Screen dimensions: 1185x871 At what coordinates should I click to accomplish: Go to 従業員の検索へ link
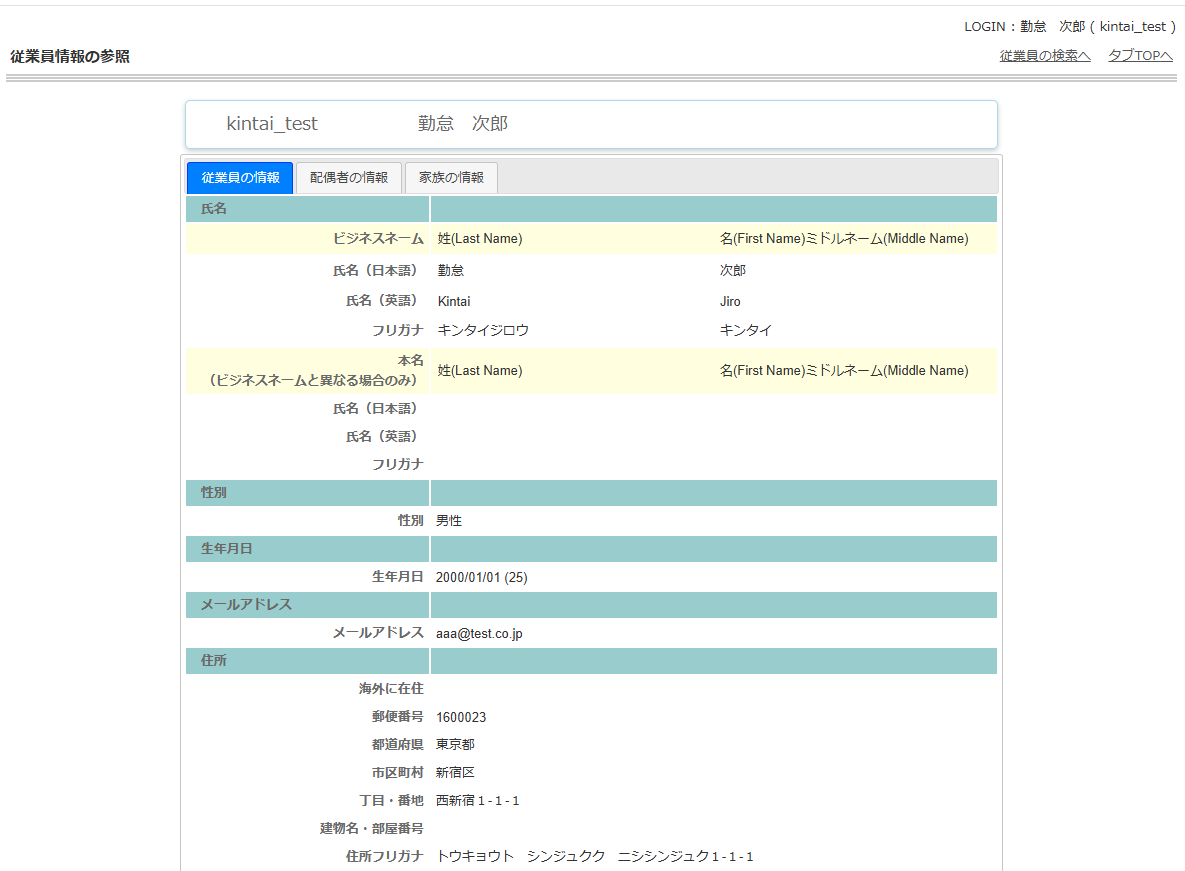coord(1045,56)
